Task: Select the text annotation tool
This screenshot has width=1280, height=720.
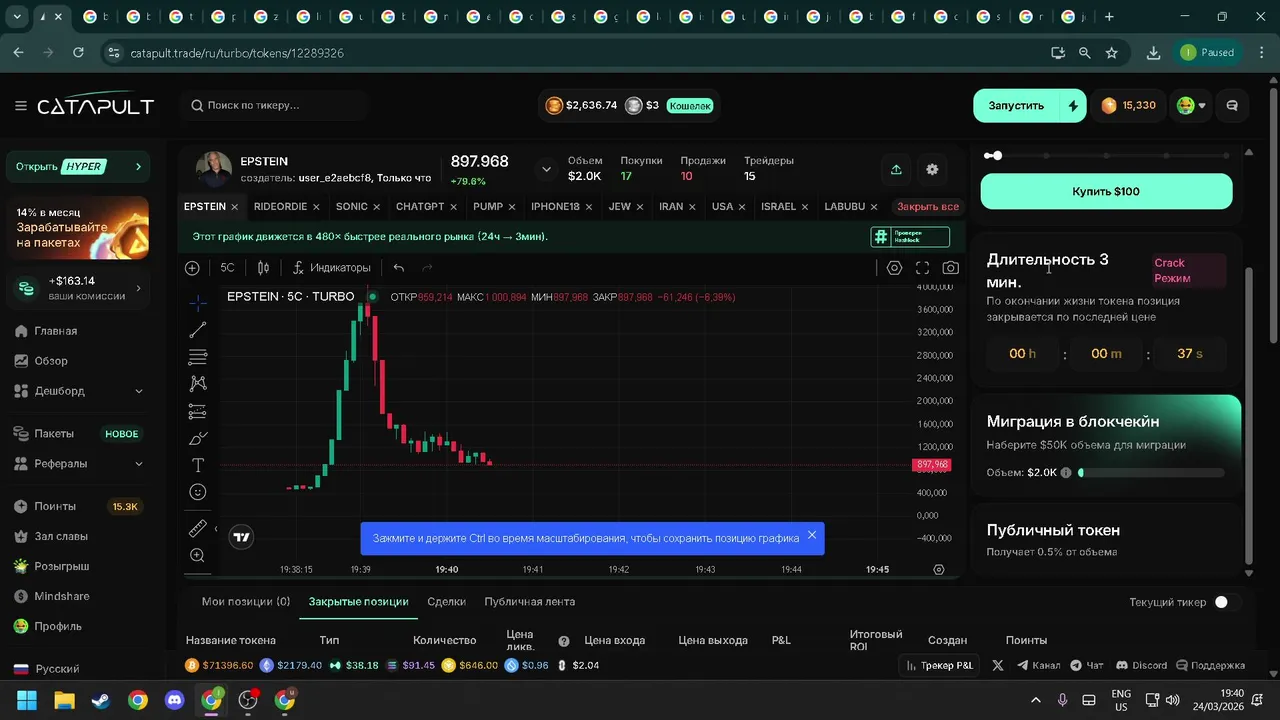Action: [x=198, y=465]
